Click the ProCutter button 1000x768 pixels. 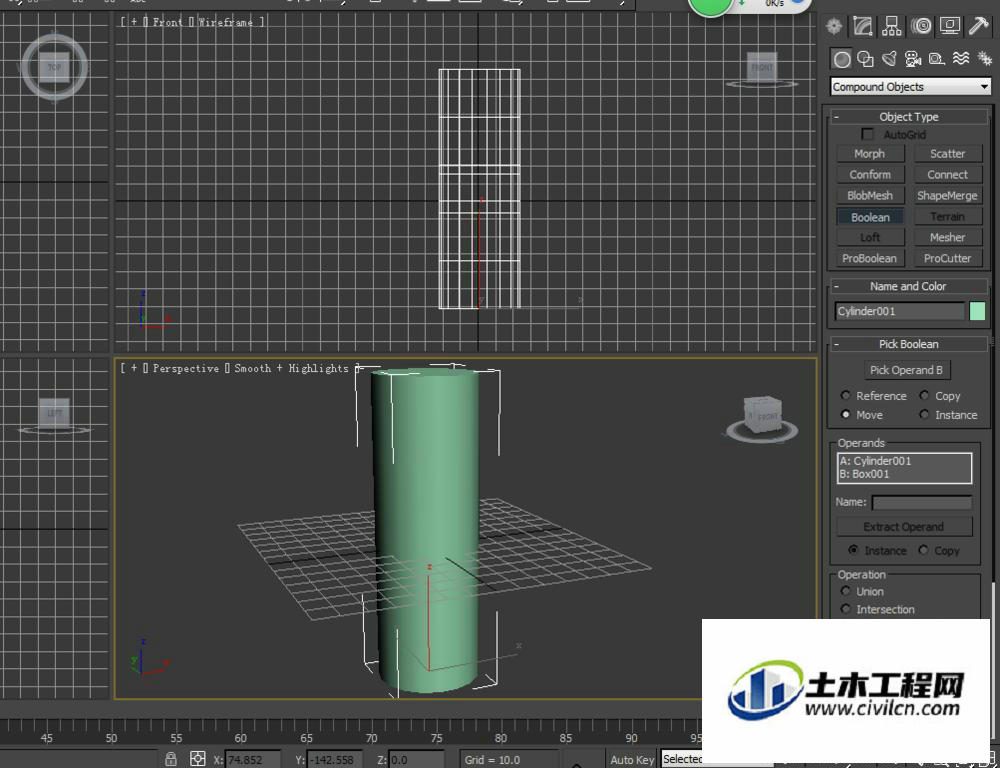point(948,258)
